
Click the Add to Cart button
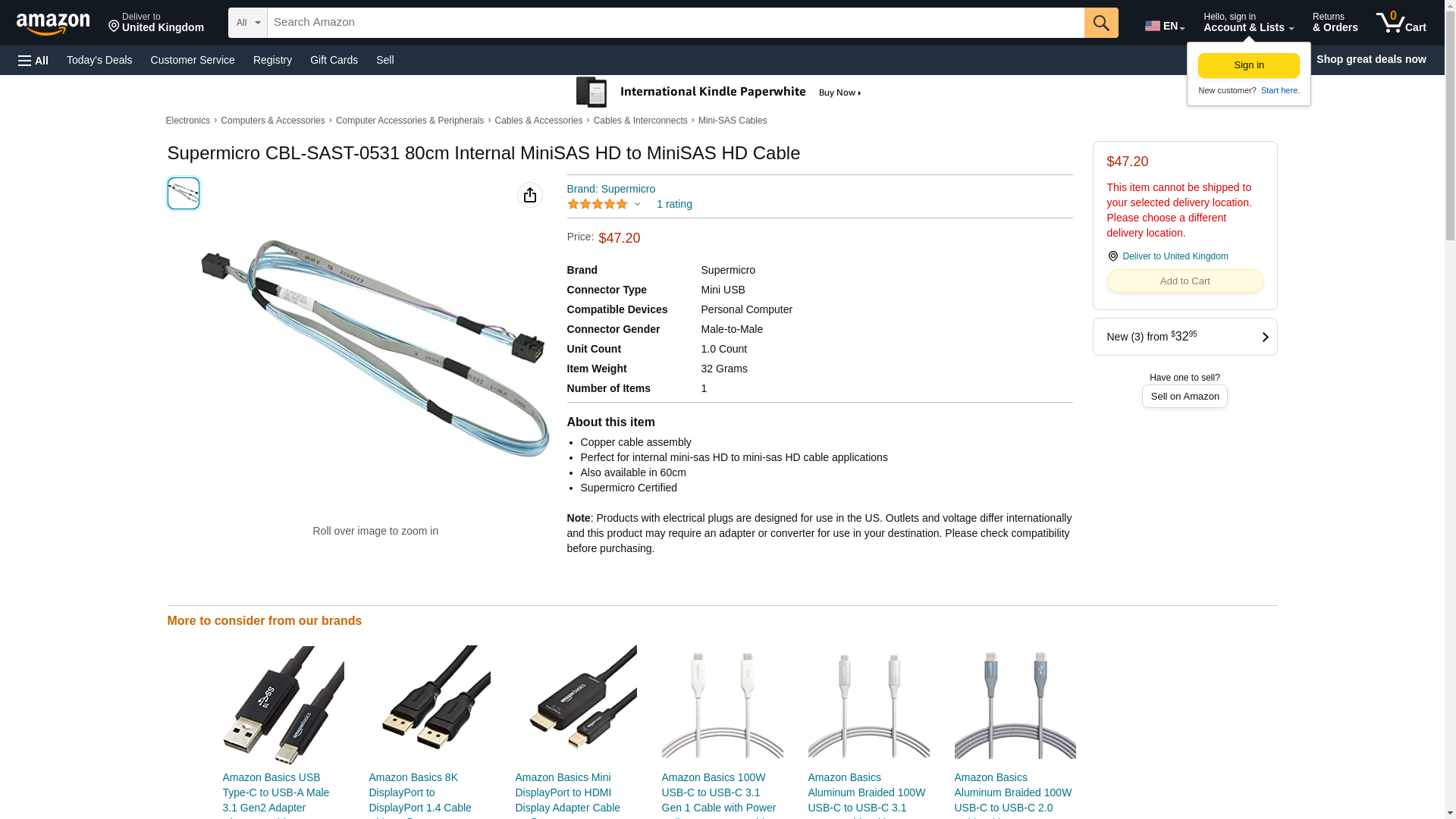click(1185, 281)
